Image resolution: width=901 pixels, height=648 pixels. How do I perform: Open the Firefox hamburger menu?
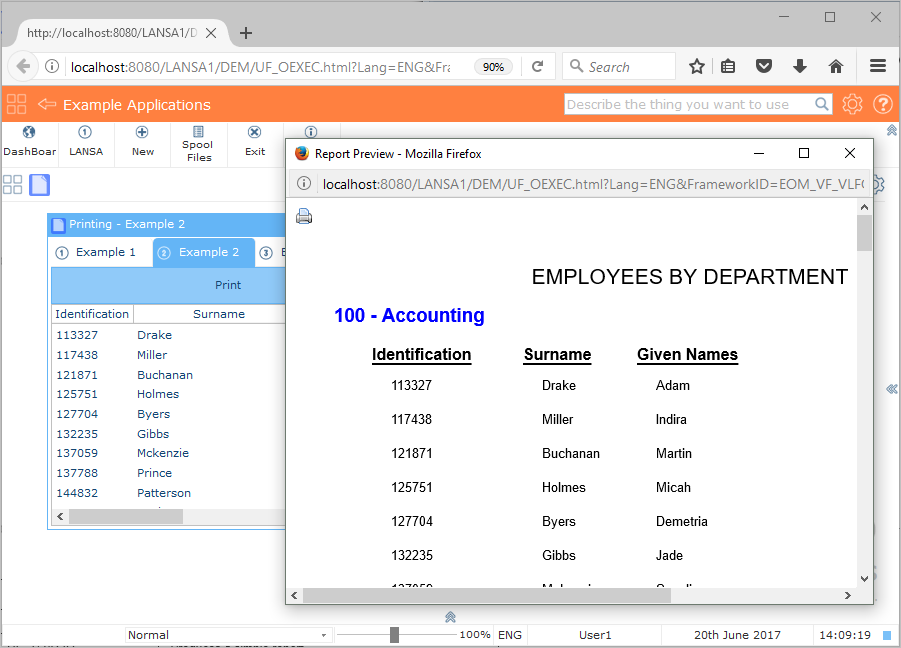(878, 66)
